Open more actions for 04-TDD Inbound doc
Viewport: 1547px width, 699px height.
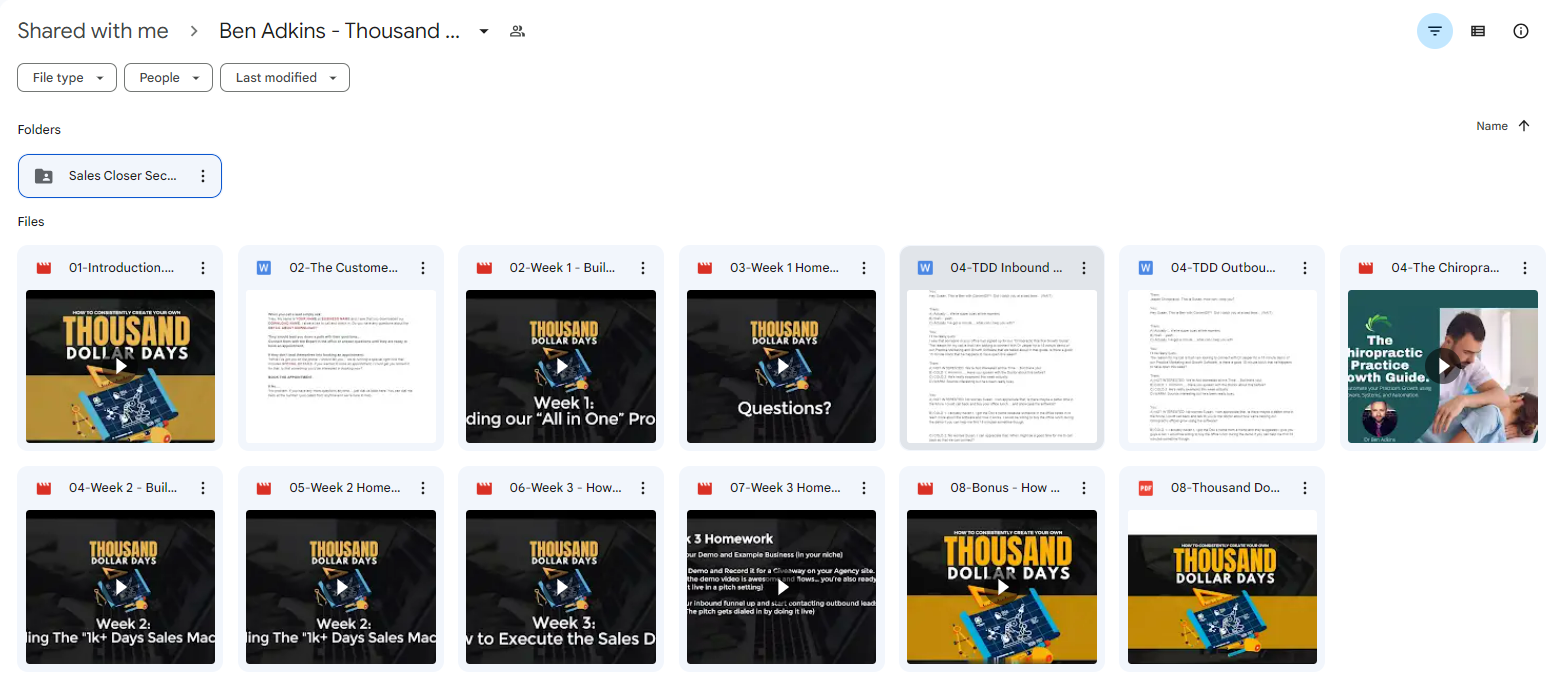point(1084,268)
